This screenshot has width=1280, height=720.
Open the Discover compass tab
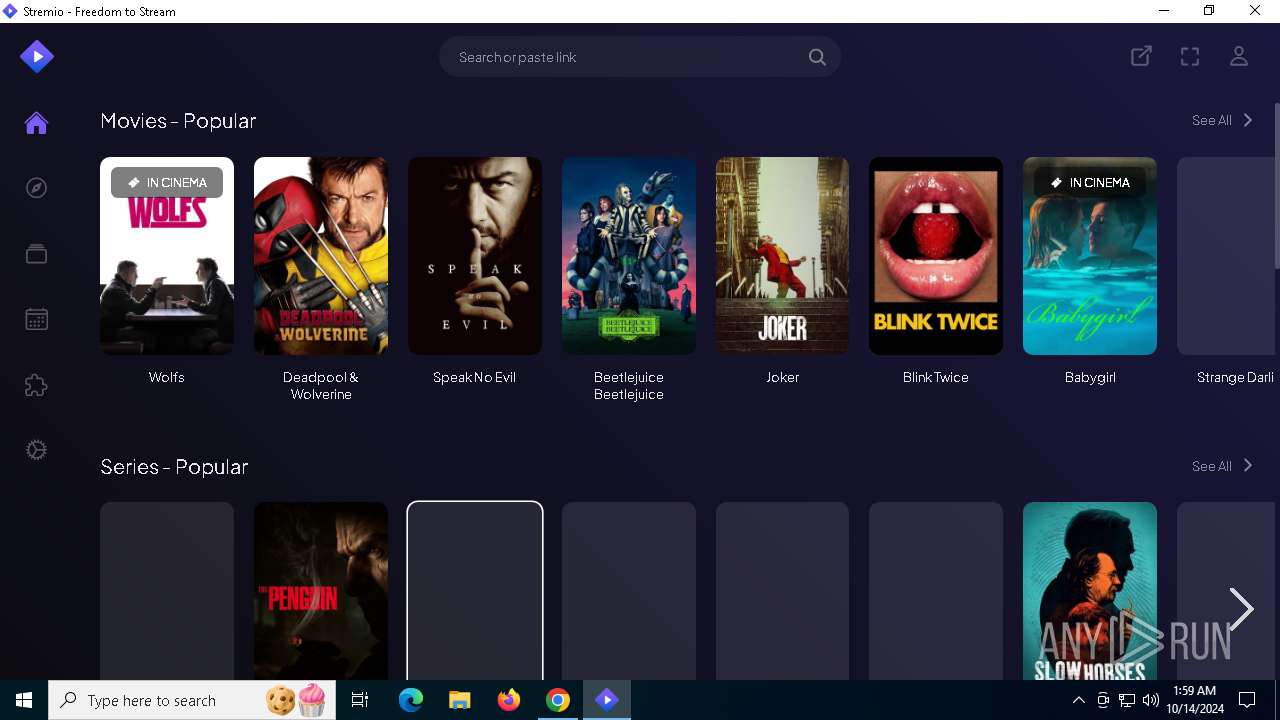(37, 188)
